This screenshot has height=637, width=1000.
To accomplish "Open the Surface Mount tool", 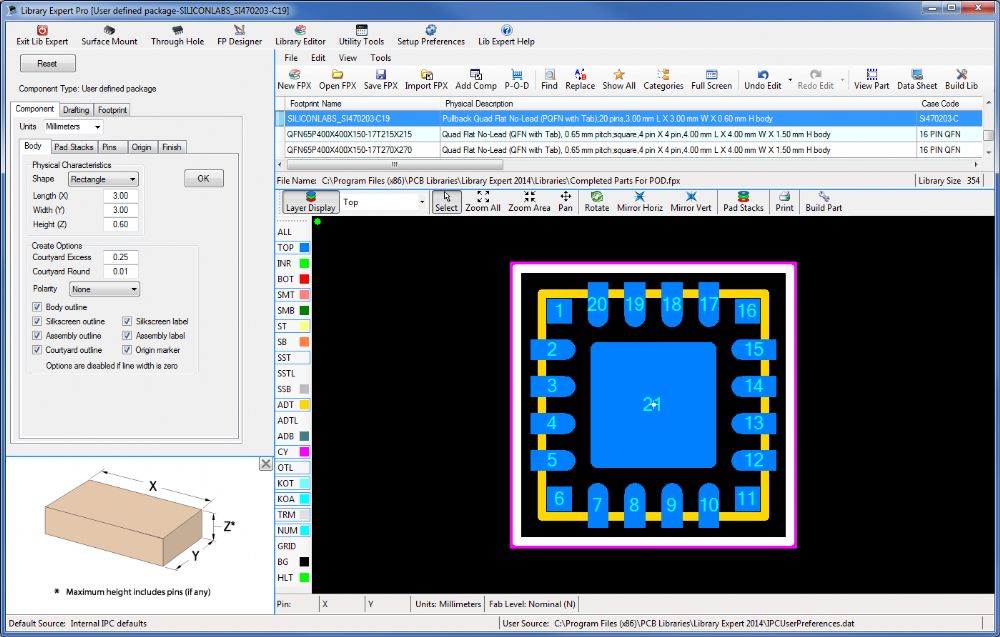I will click(109, 36).
